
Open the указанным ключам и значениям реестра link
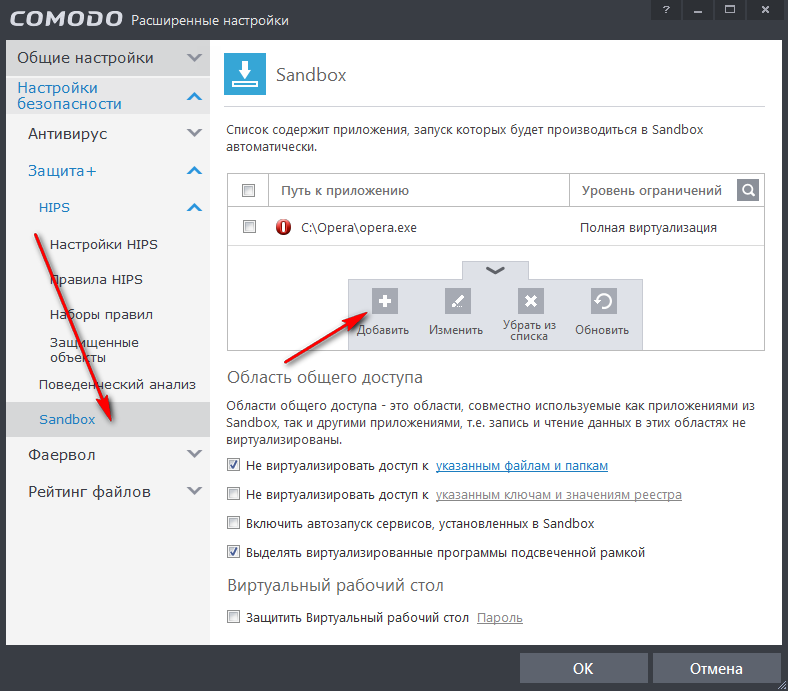[x=558, y=495]
